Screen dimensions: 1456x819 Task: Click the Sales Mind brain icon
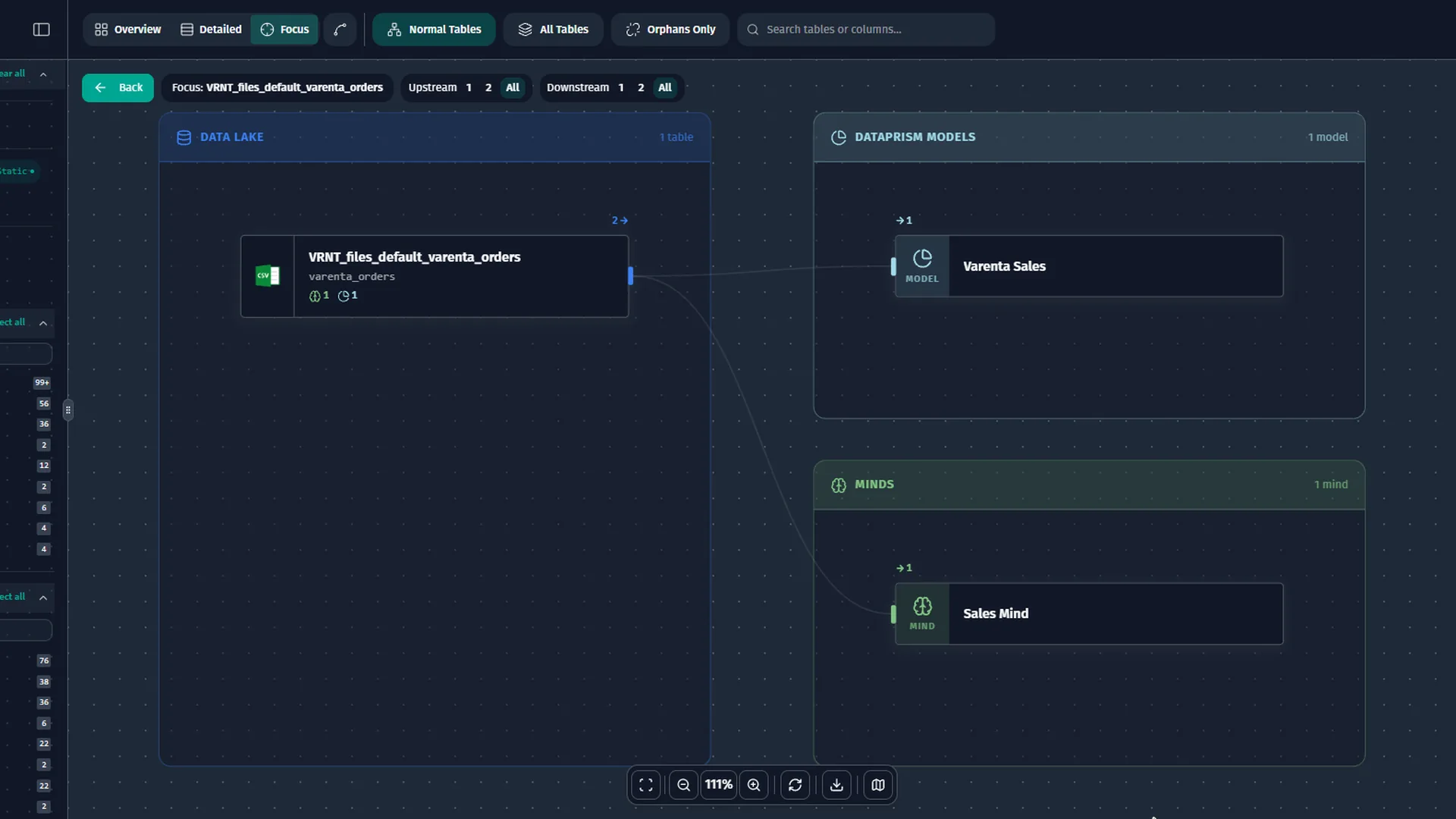tap(922, 607)
